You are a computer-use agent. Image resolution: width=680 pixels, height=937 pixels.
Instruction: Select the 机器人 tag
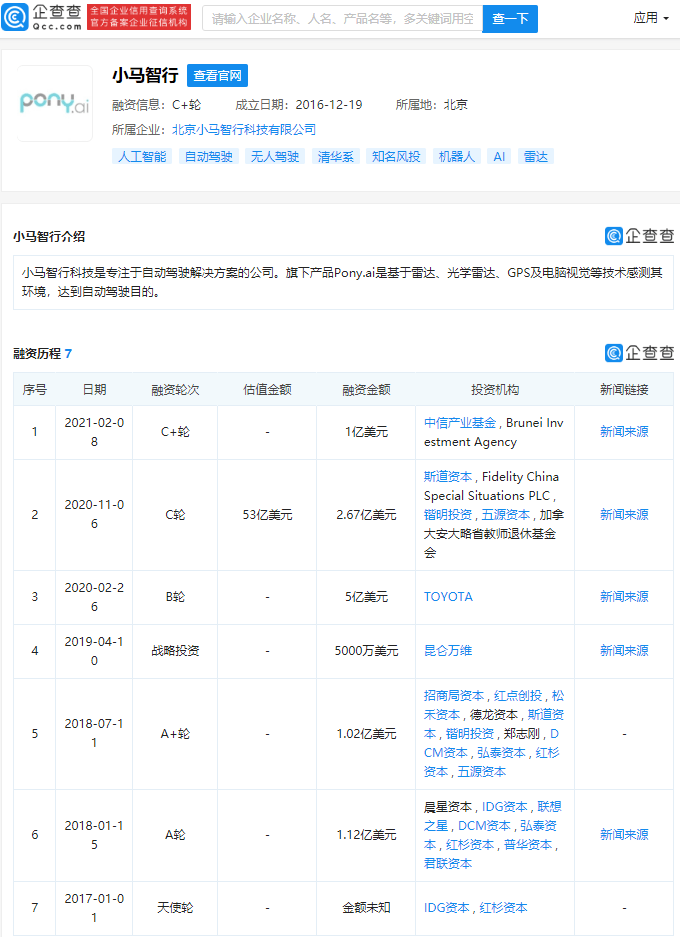[x=457, y=157]
